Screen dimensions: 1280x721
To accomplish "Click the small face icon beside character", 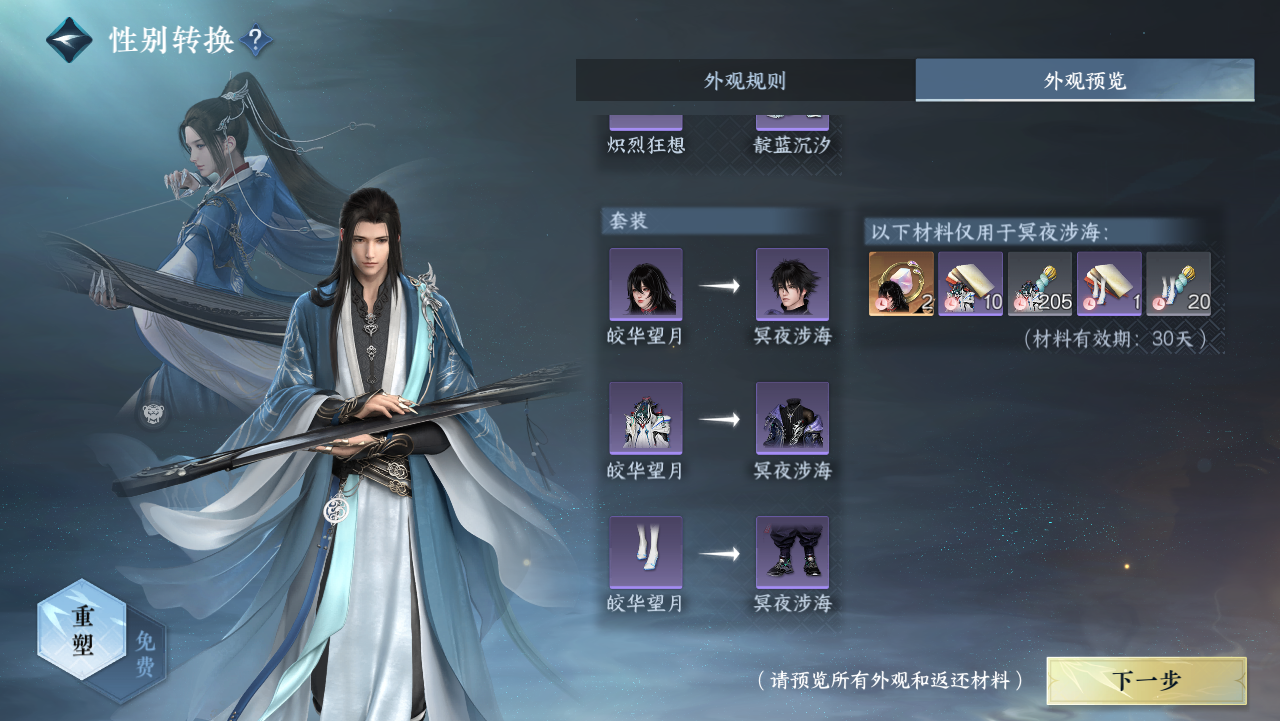I will point(153,414).
